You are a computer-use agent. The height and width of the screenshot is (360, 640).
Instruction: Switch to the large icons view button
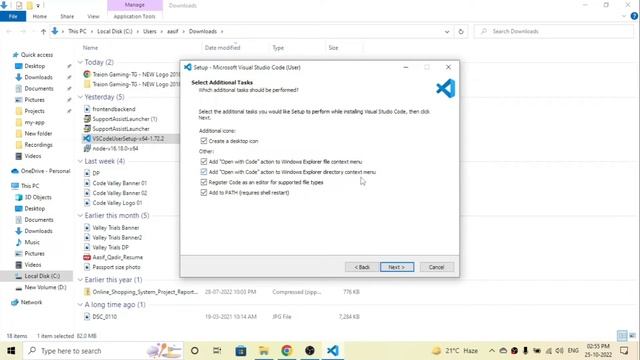[632, 336]
